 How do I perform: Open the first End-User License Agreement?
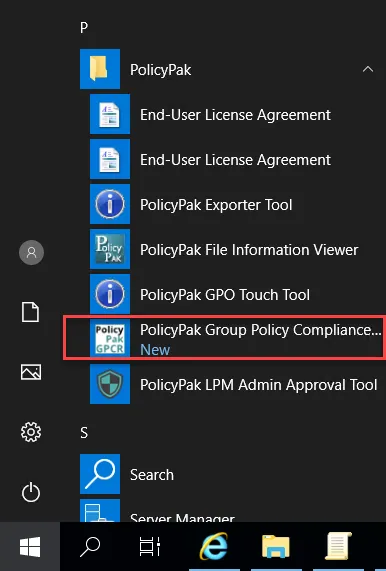coord(235,115)
